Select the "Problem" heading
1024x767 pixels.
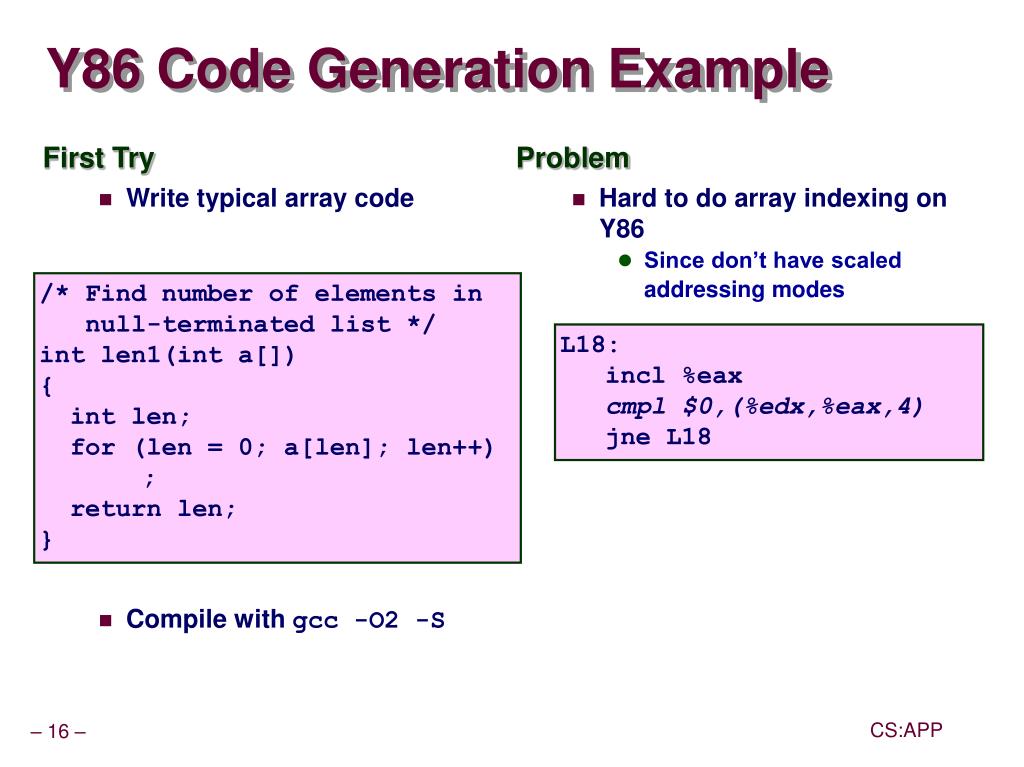(573, 158)
